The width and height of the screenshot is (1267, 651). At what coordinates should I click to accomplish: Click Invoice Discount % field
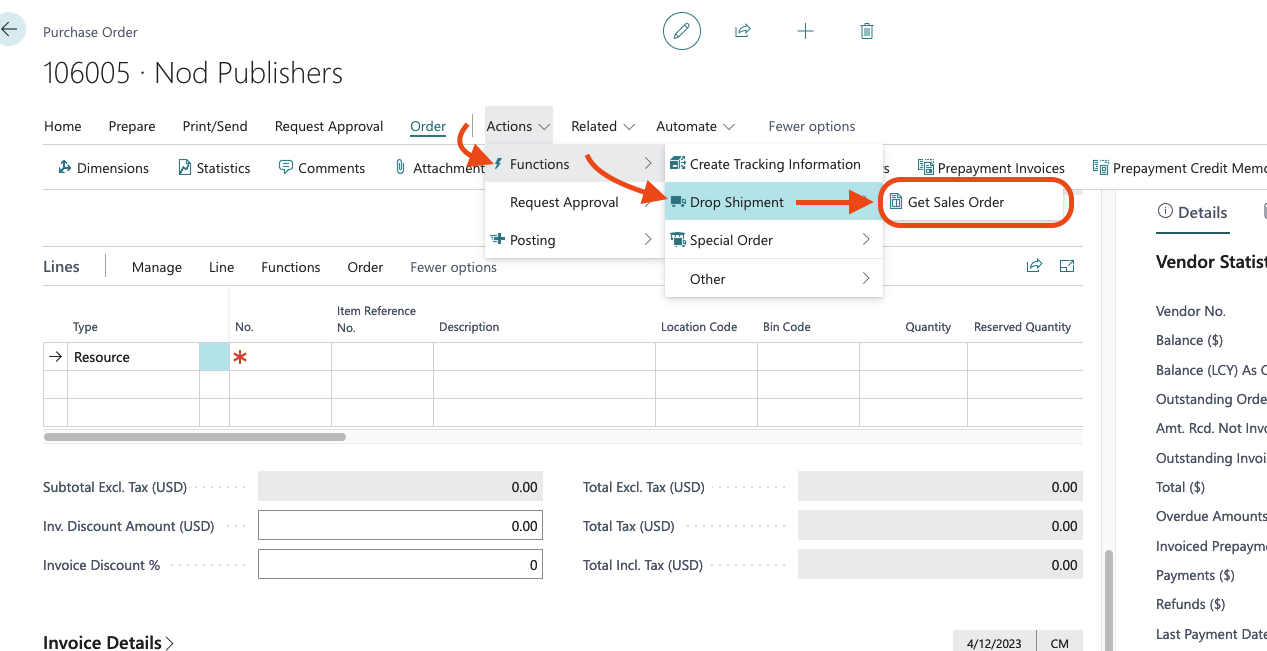pos(400,565)
